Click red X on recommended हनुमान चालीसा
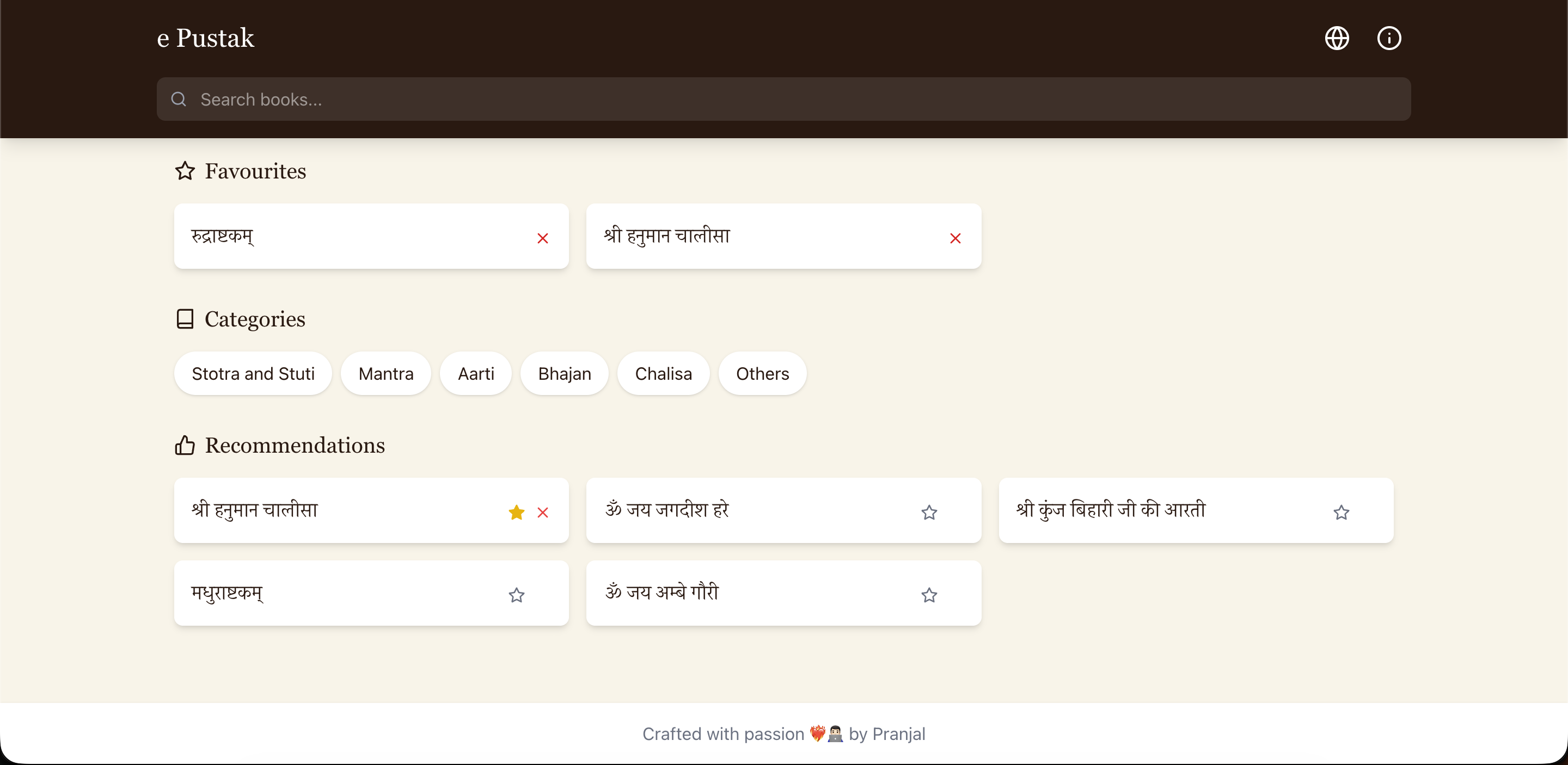Image resolution: width=1568 pixels, height=765 pixels. (542, 513)
